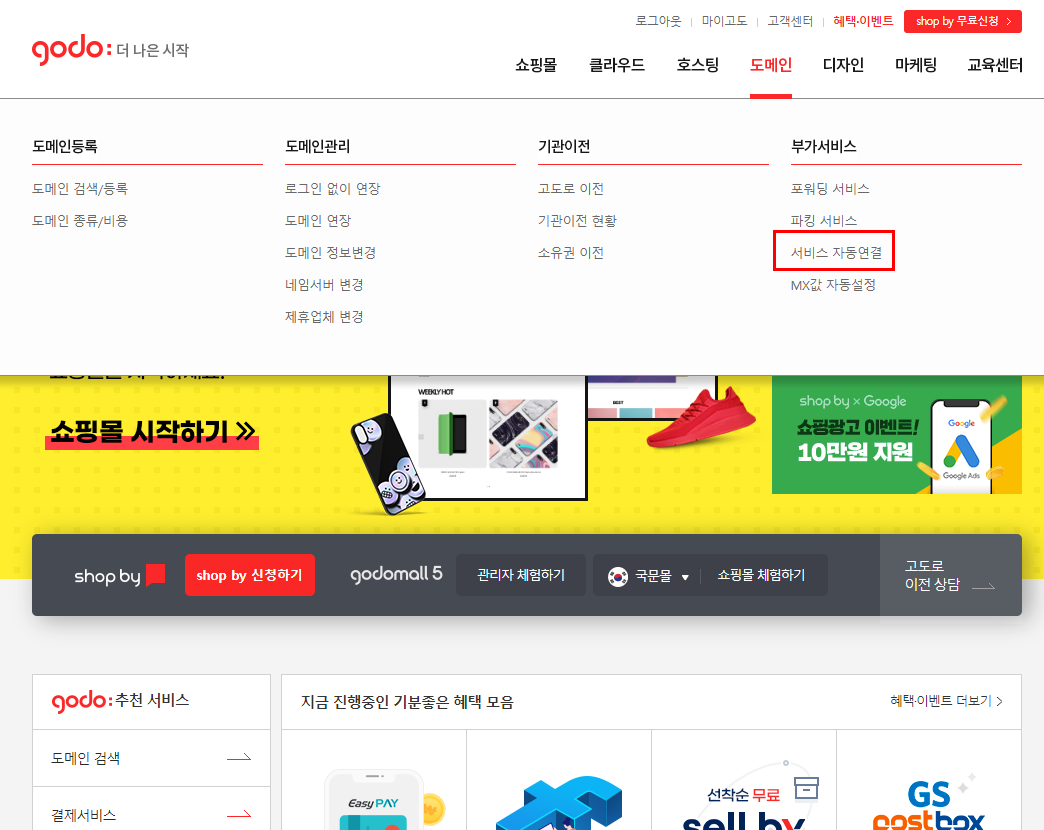Click the red sneaker image in banner
This screenshot has width=1044, height=830.
(x=700, y=417)
